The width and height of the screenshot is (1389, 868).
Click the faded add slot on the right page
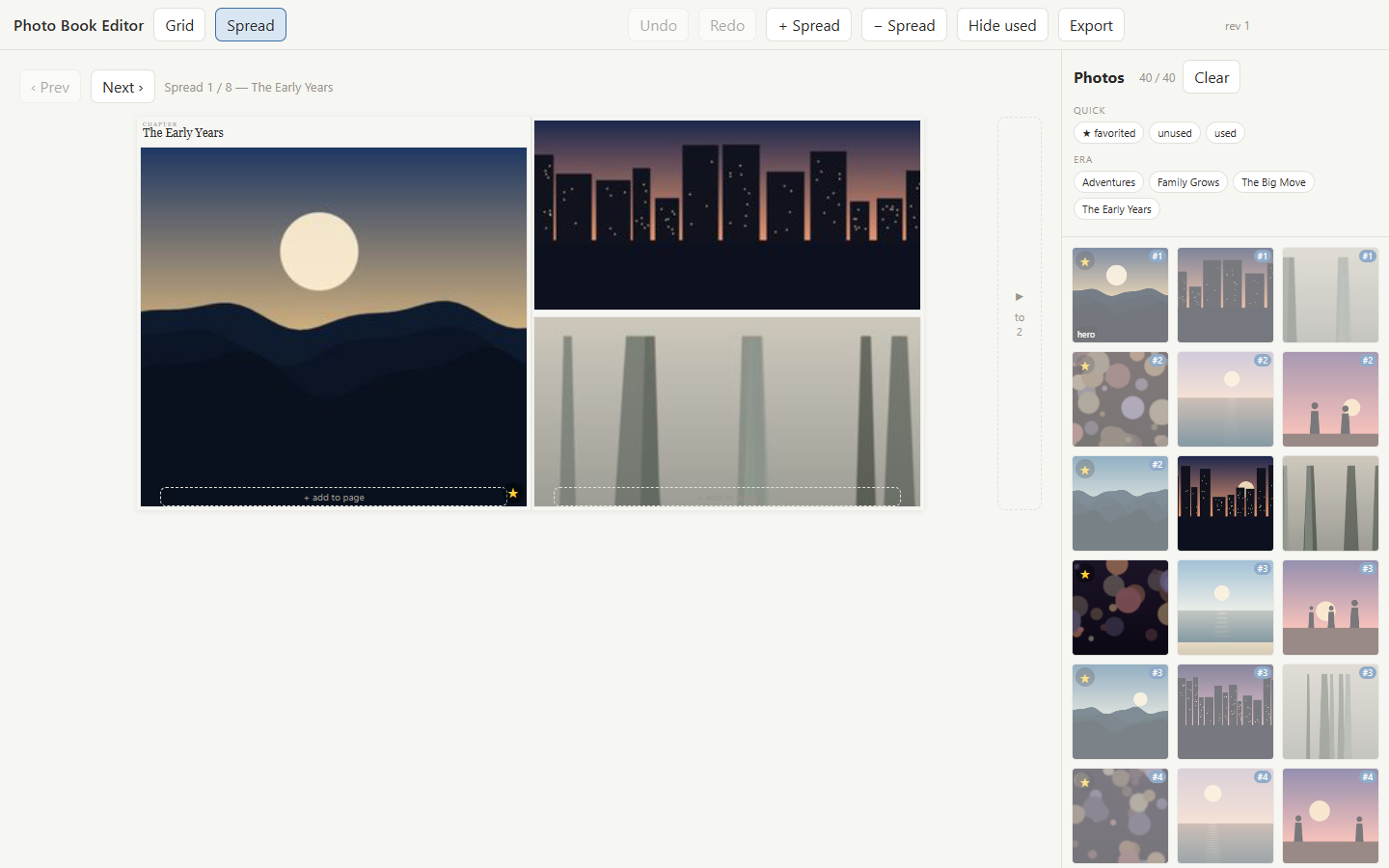pos(727,497)
